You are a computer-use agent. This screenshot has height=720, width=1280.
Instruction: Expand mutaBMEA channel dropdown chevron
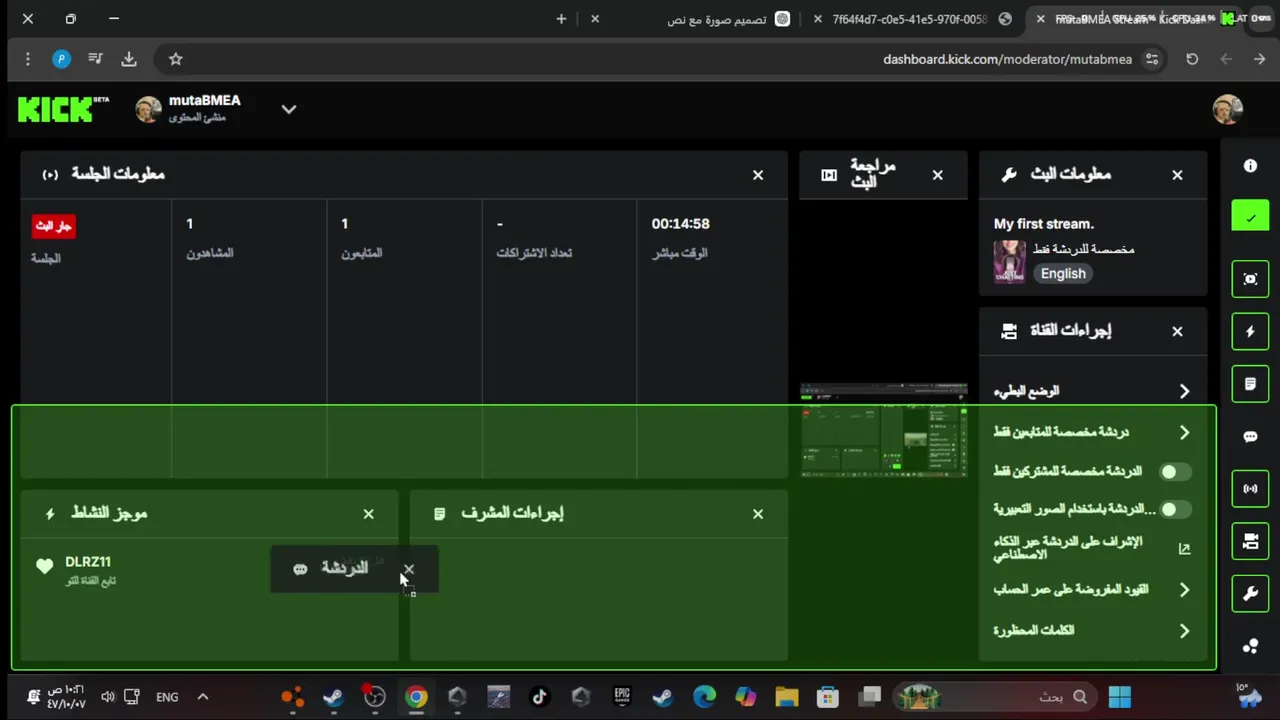tap(289, 109)
